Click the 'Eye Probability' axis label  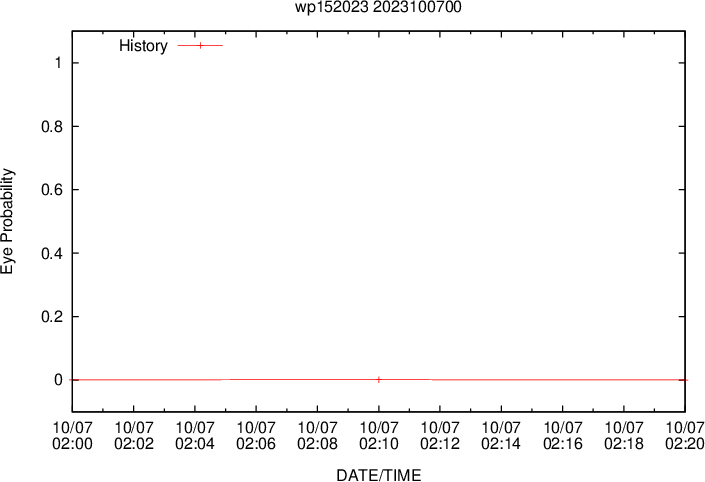pyautogui.click(x=8, y=221)
